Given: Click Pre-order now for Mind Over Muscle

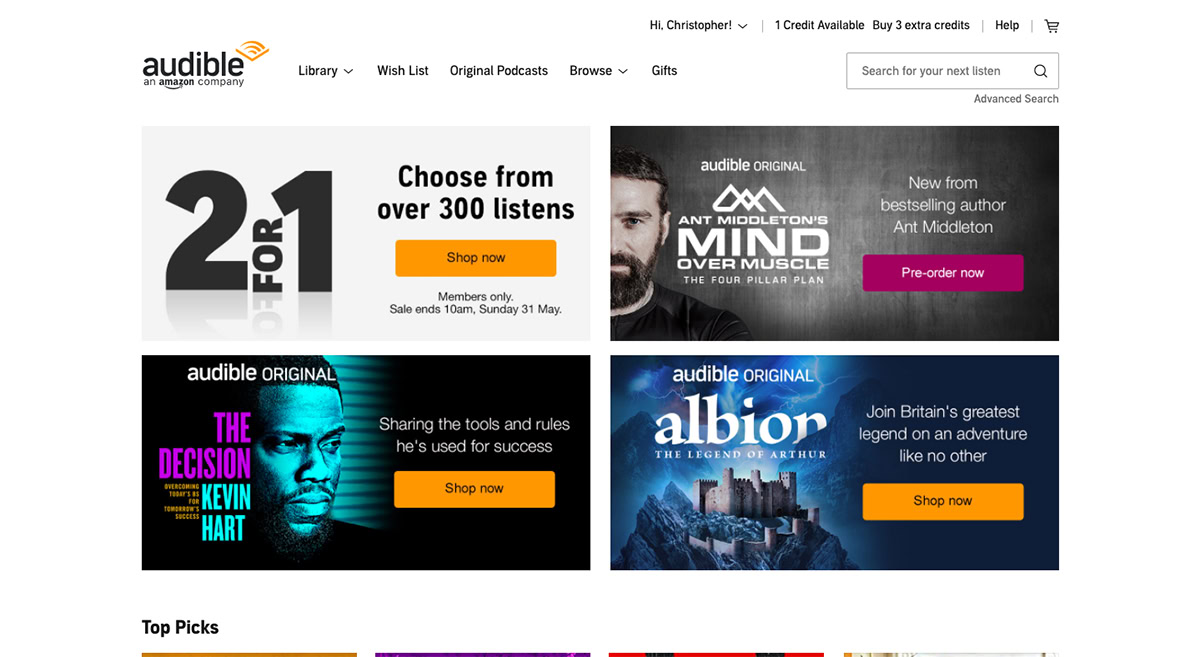Looking at the screenshot, I should point(943,273).
